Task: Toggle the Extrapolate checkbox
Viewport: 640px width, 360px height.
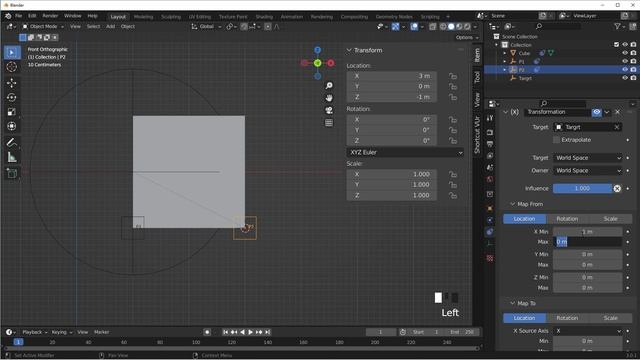Action: [556, 140]
